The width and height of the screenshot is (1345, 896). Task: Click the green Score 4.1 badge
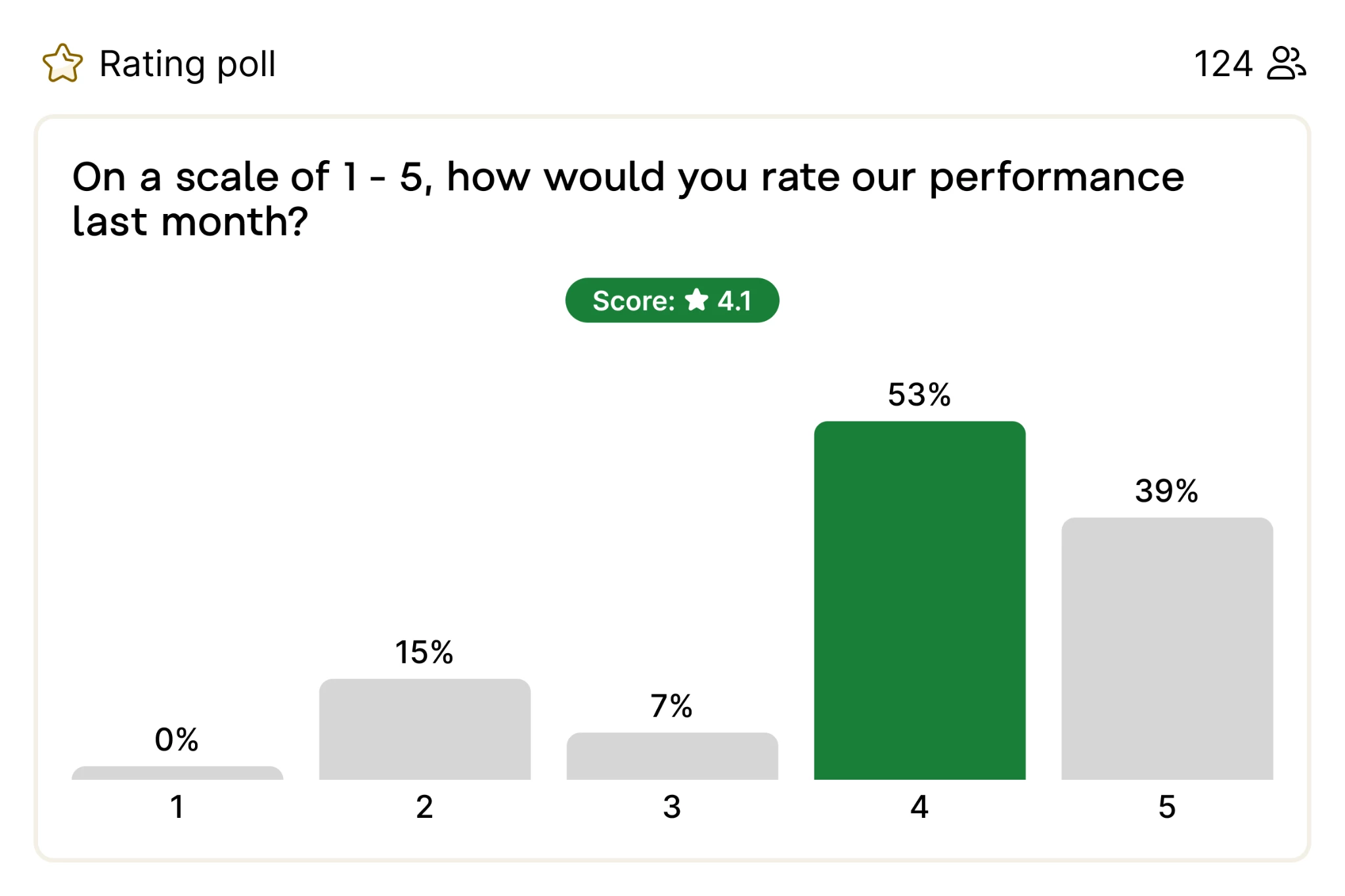click(672, 300)
